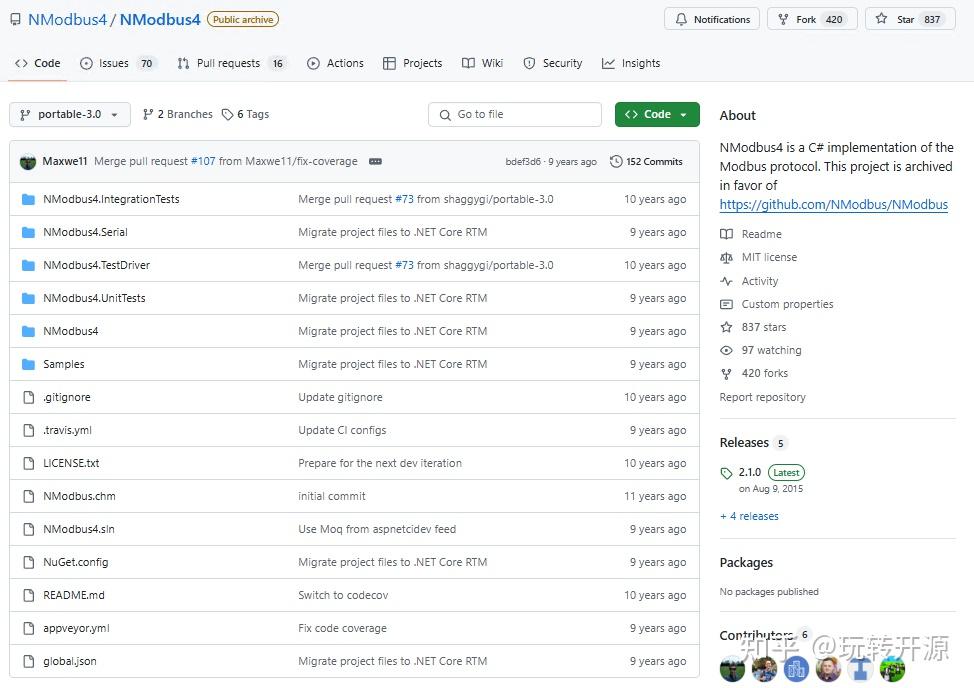The image size is (974, 688).
Task: Switch to the Issues tab
Action: pos(112,63)
